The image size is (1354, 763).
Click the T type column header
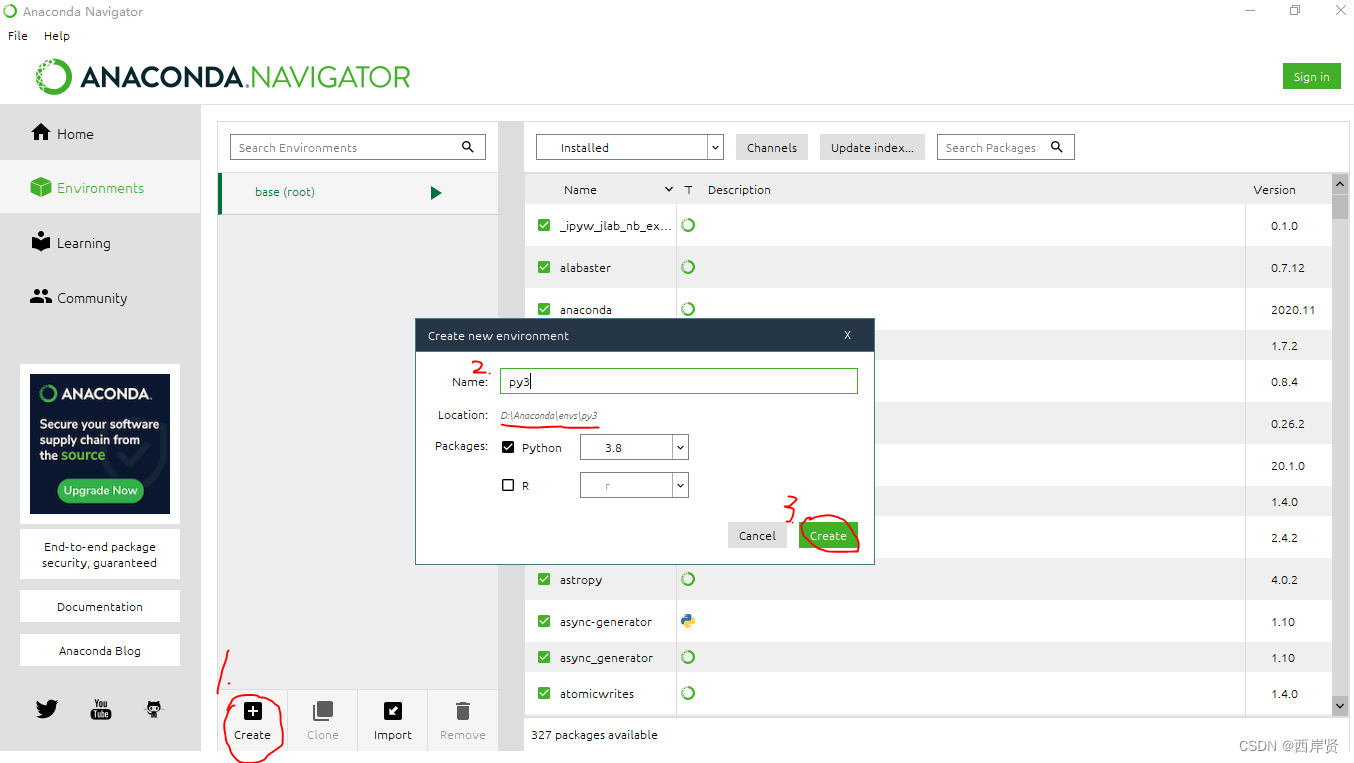pos(688,189)
